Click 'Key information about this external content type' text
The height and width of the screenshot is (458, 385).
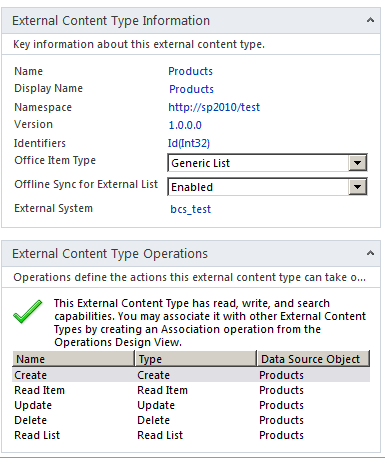139,44
